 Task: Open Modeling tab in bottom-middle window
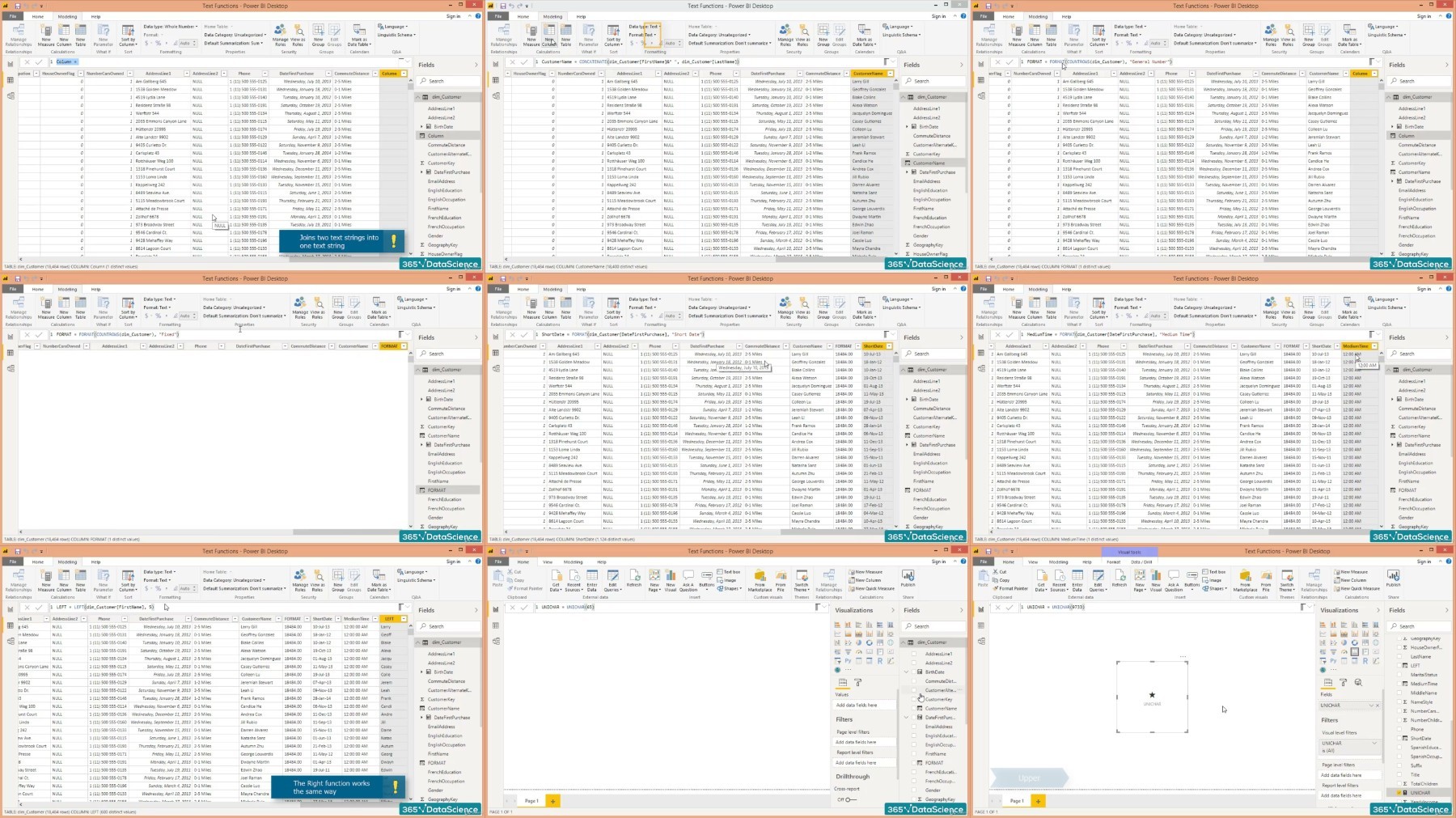[x=573, y=562]
